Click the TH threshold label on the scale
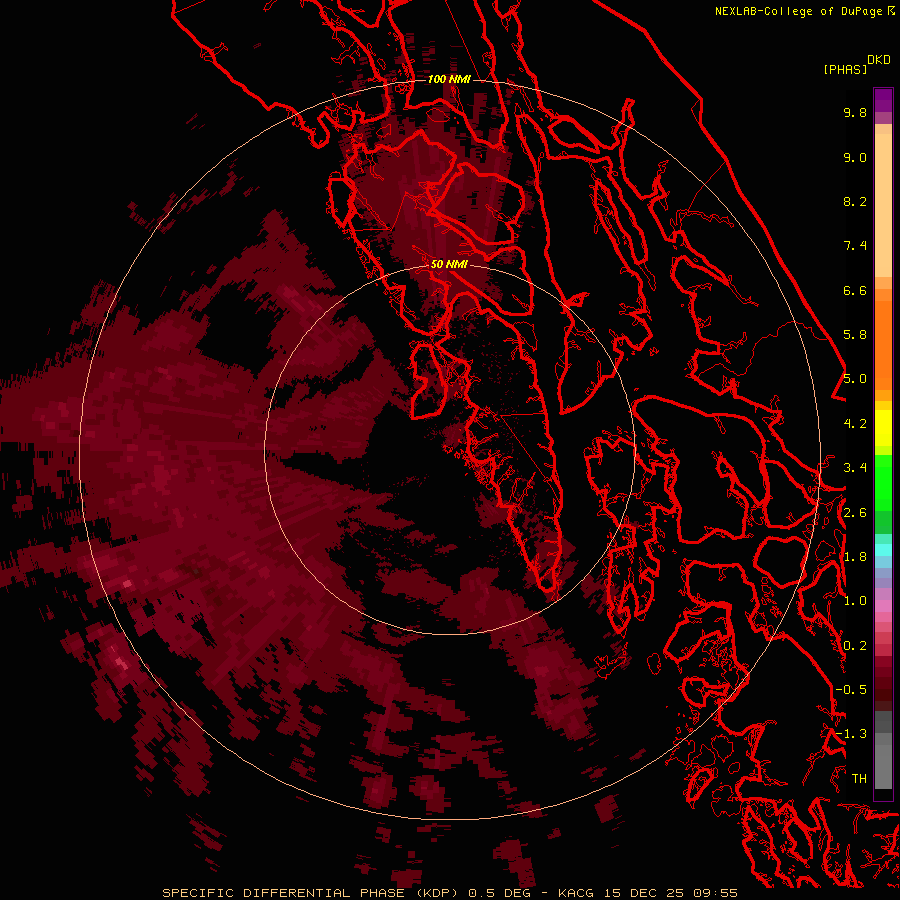Screen dimensions: 900x900 [x=859, y=779]
